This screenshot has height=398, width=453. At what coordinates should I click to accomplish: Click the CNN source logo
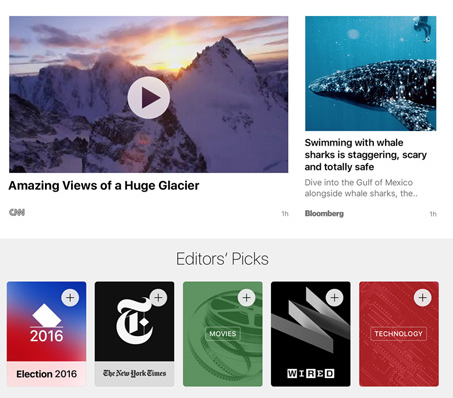tap(17, 212)
